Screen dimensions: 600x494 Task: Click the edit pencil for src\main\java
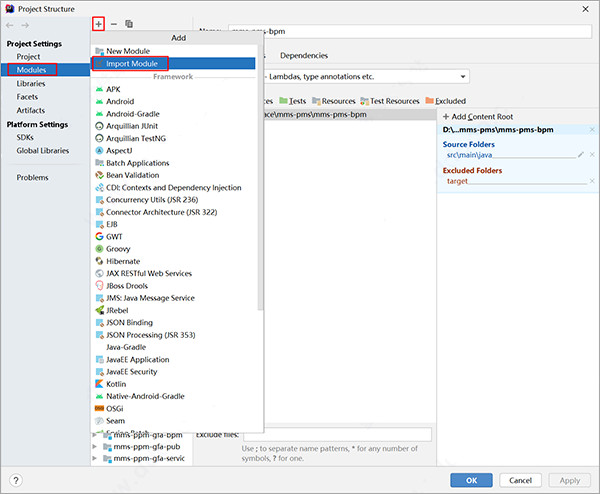click(x=581, y=155)
